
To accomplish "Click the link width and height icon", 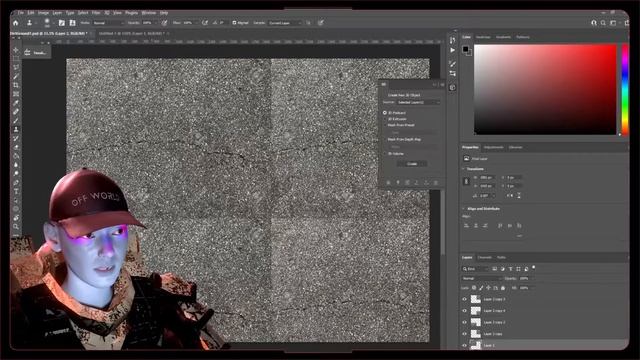I will pyautogui.click(x=466, y=182).
